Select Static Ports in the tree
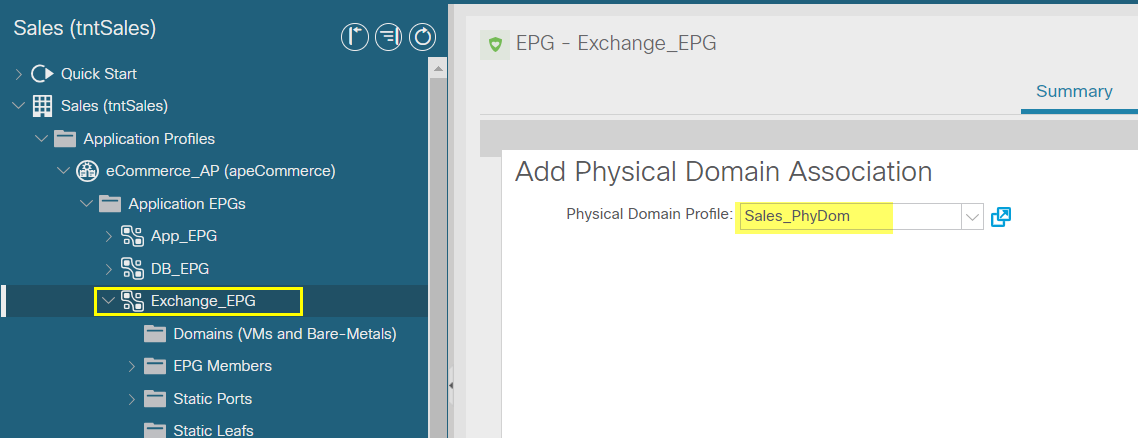 pos(213,399)
